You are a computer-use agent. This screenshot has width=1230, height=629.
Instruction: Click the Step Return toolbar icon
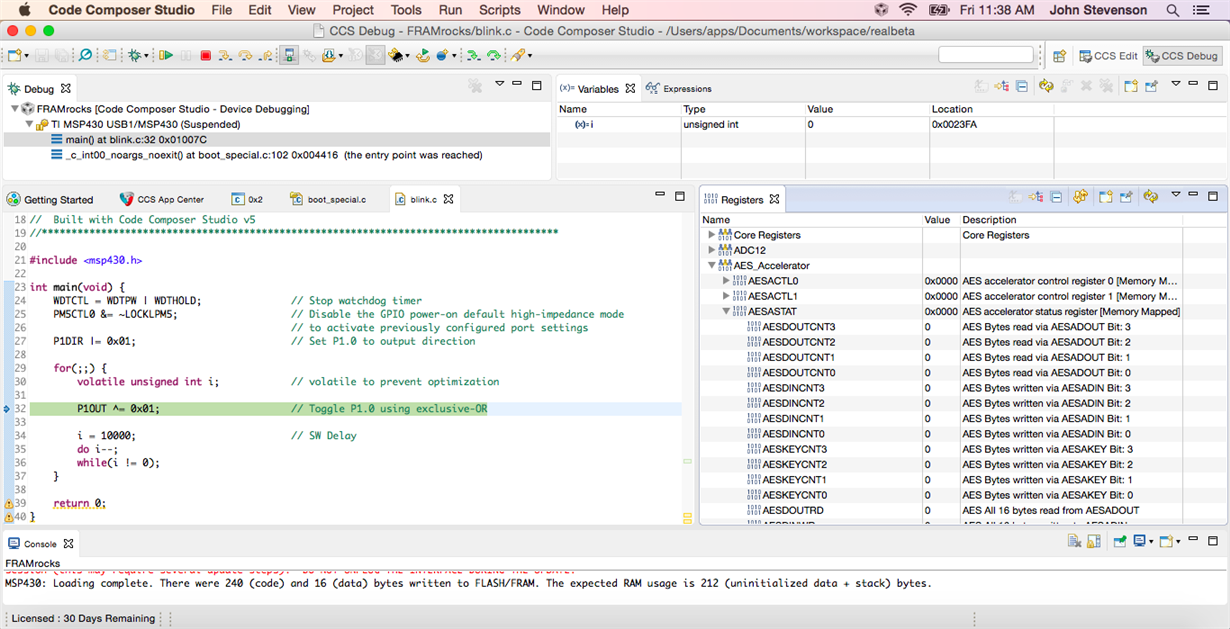[x=265, y=56]
